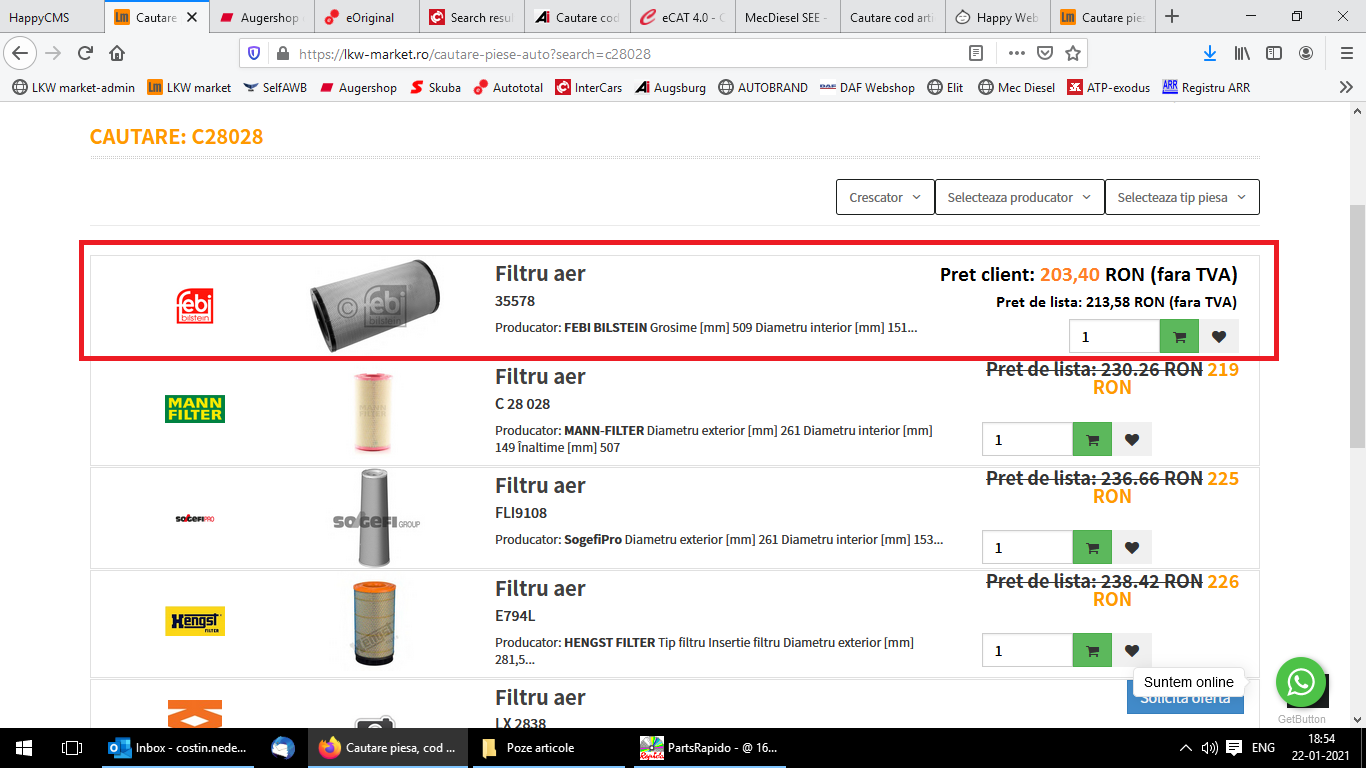Go to browser home page

117,53
